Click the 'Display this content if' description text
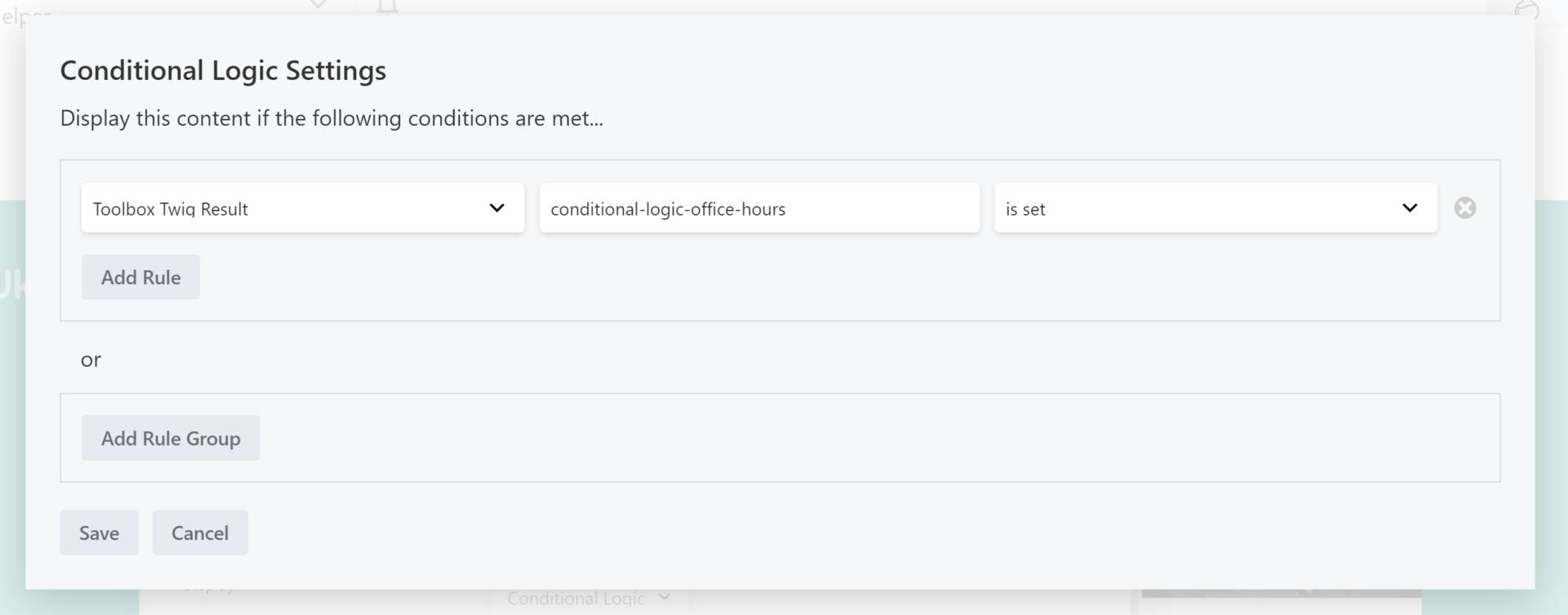The height and width of the screenshot is (615, 1568). coord(332,118)
